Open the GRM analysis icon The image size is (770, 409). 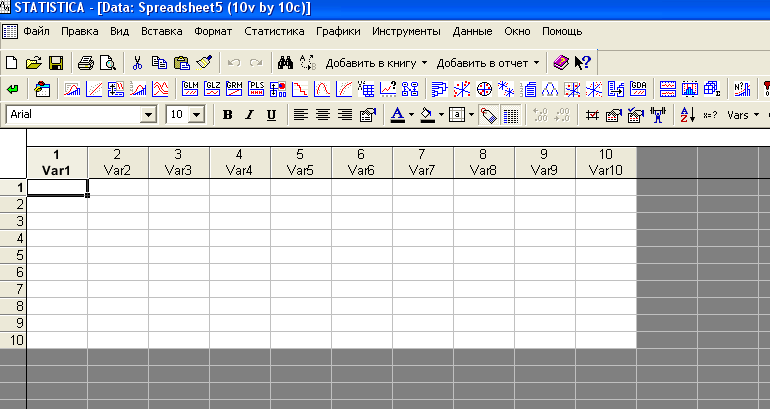[x=234, y=89]
